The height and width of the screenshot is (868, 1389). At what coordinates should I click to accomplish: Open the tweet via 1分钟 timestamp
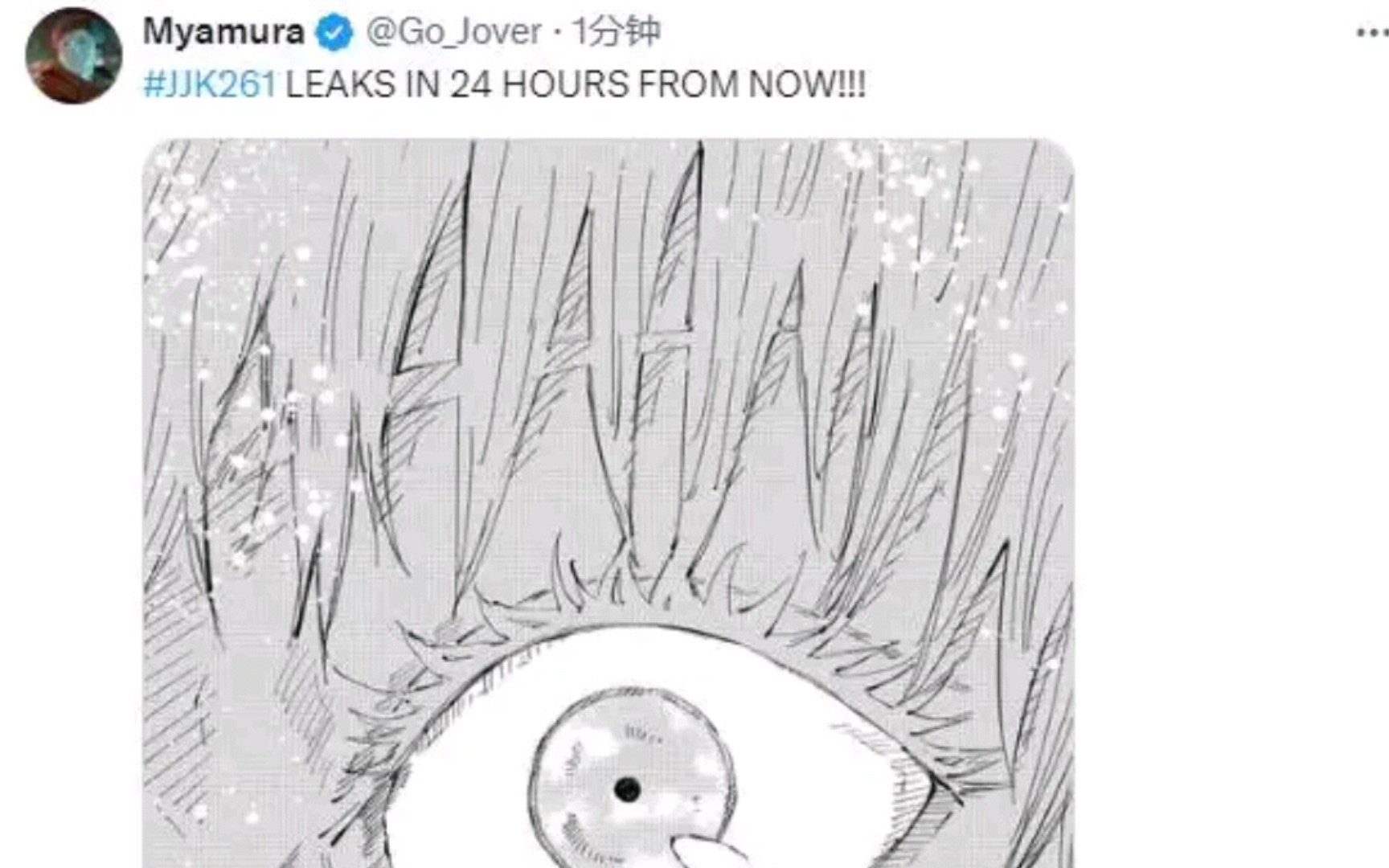(x=616, y=32)
